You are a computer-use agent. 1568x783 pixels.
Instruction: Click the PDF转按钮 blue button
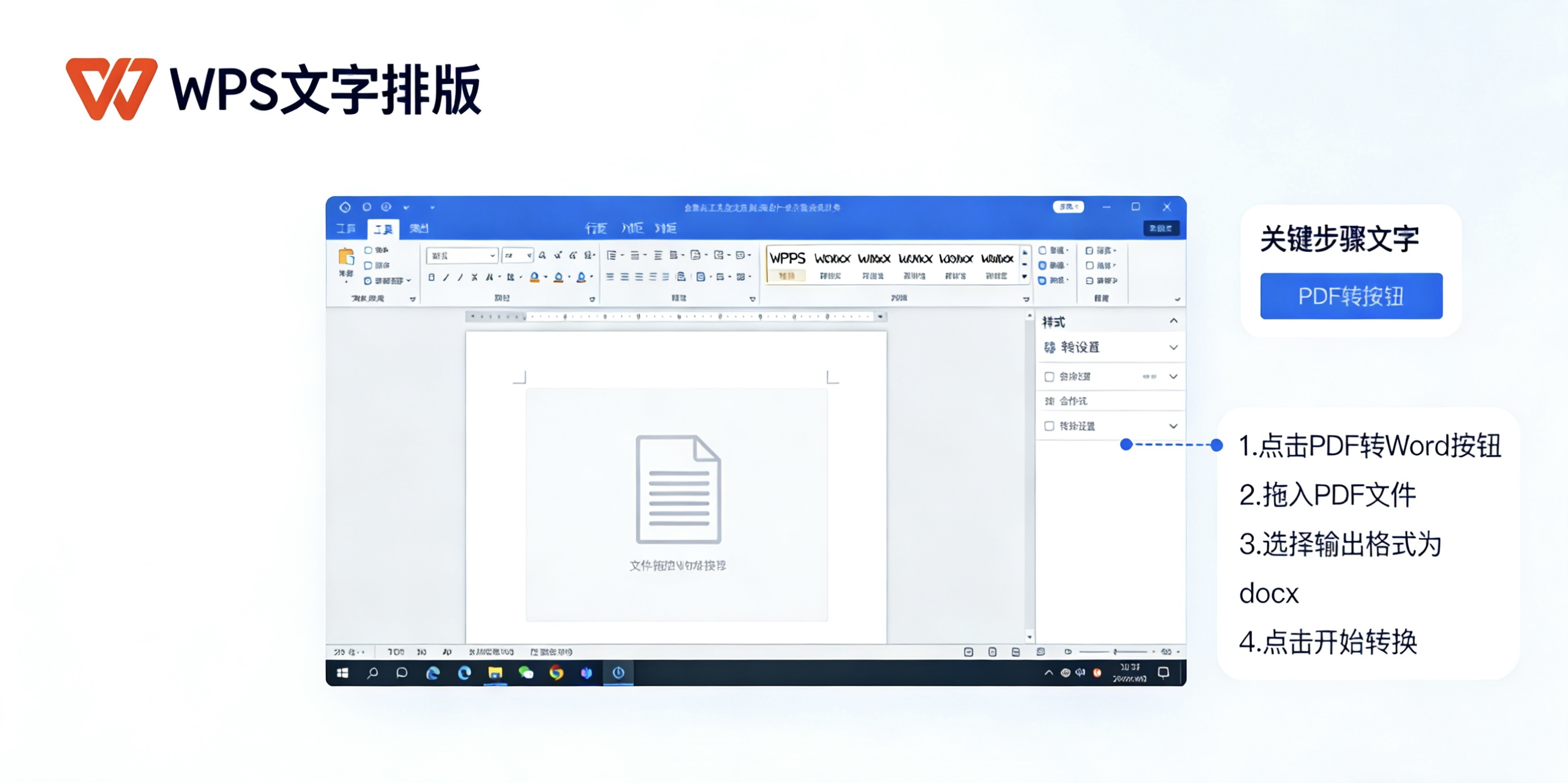tap(1351, 295)
